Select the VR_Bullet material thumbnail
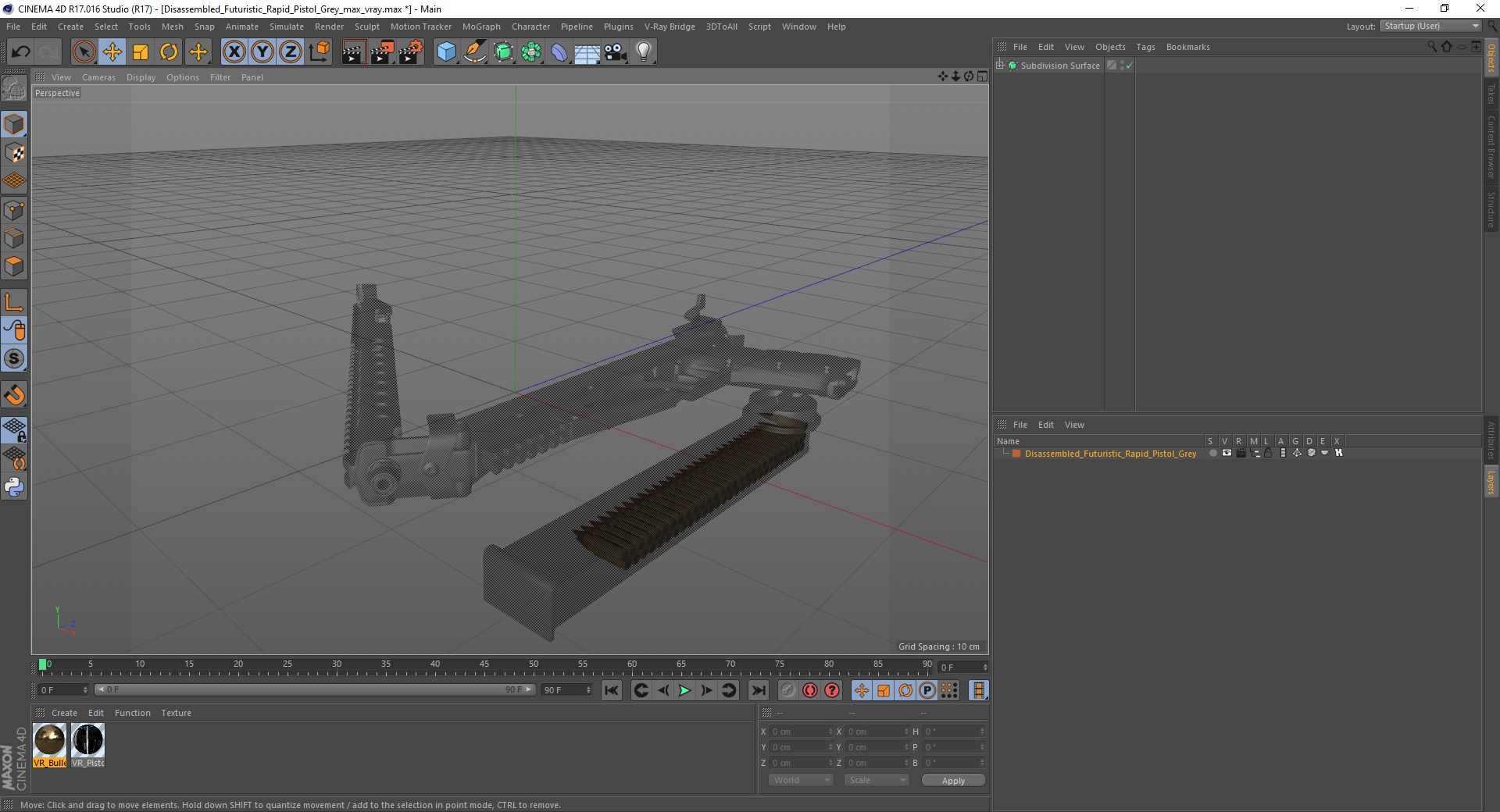The height and width of the screenshot is (812, 1500). coord(49,740)
